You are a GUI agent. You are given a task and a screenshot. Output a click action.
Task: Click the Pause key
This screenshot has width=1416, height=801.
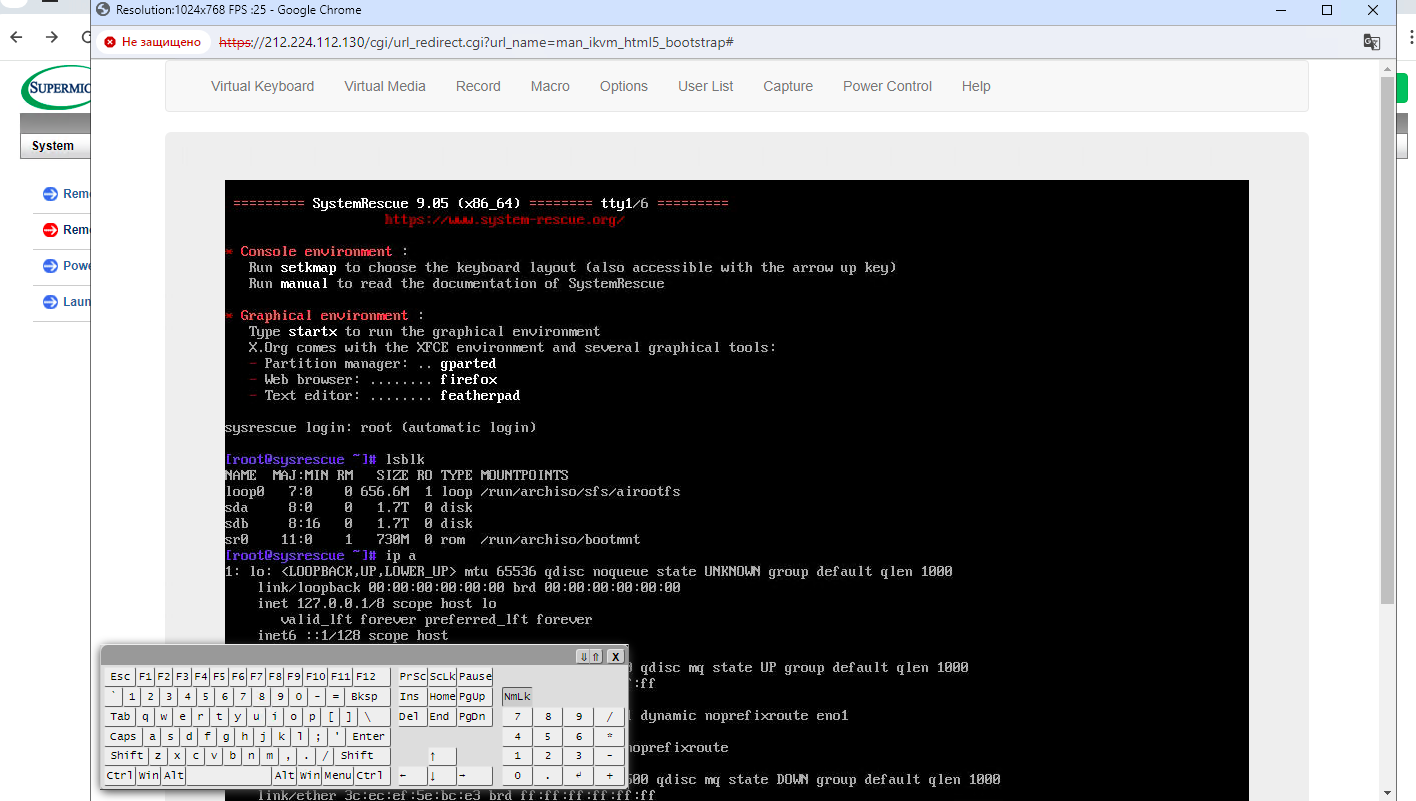475,676
